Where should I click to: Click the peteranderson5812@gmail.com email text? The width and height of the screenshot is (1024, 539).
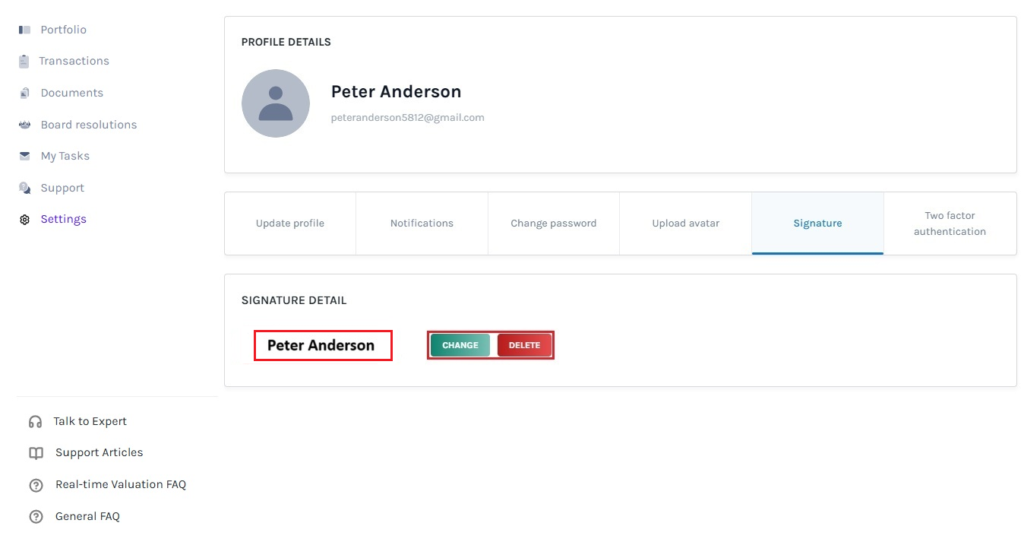(x=408, y=118)
